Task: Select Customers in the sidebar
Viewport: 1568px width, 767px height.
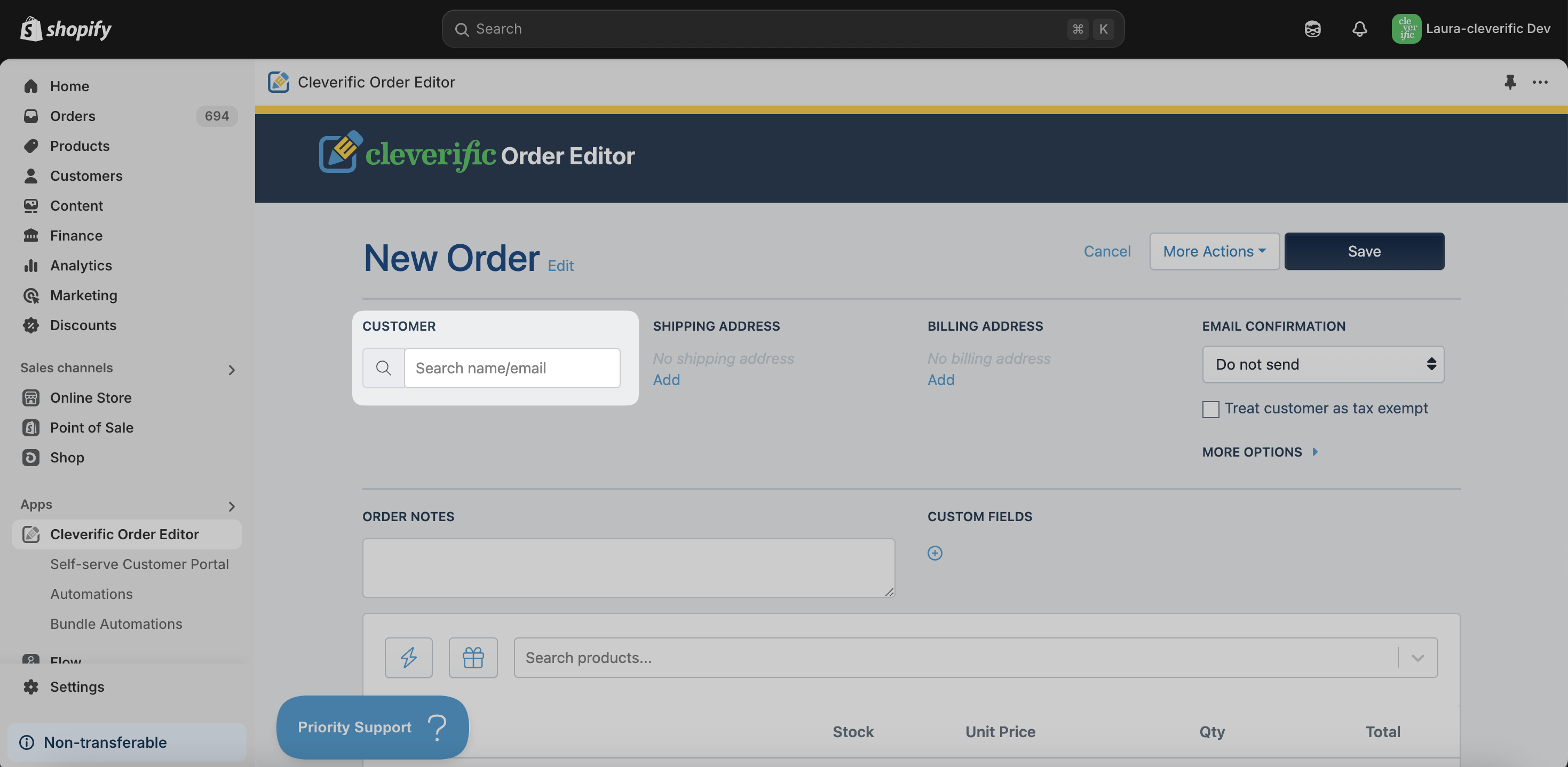Action: (86, 176)
